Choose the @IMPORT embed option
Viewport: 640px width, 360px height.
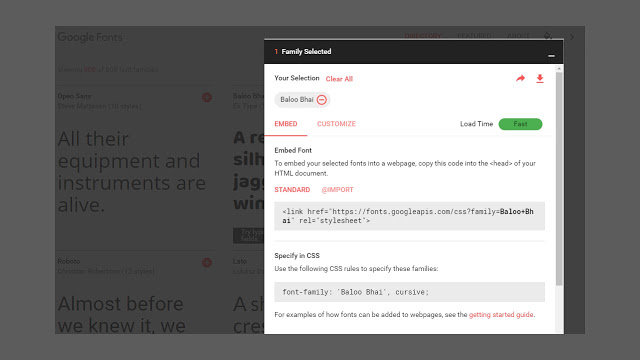pyautogui.click(x=338, y=190)
